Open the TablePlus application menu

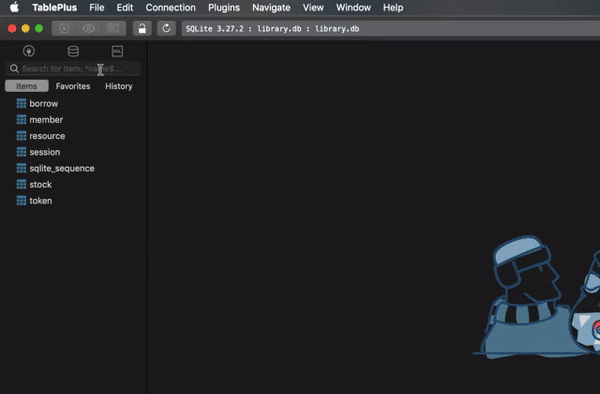[54, 8]
